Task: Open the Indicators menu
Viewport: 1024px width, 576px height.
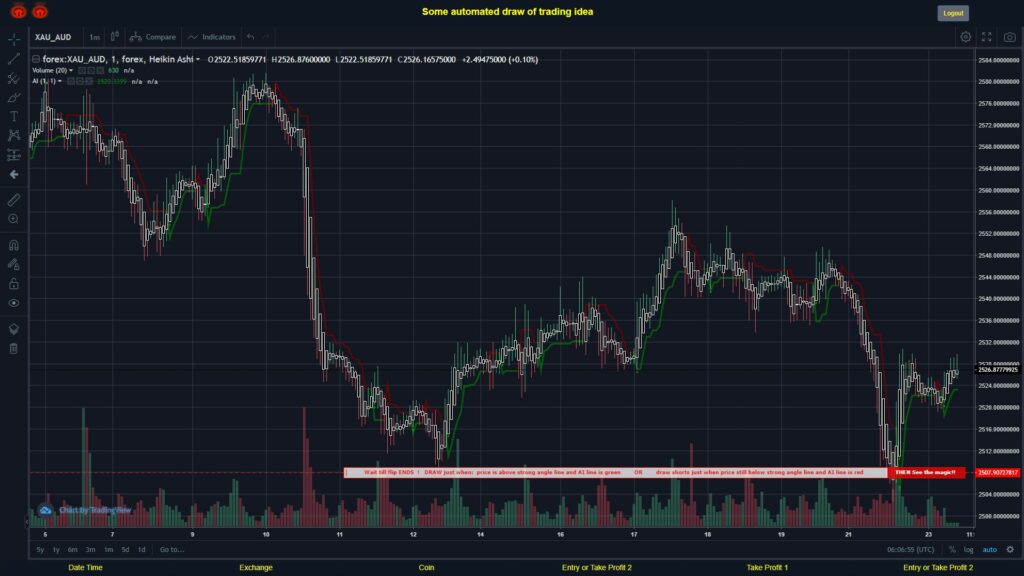Action: pos(212,37)
